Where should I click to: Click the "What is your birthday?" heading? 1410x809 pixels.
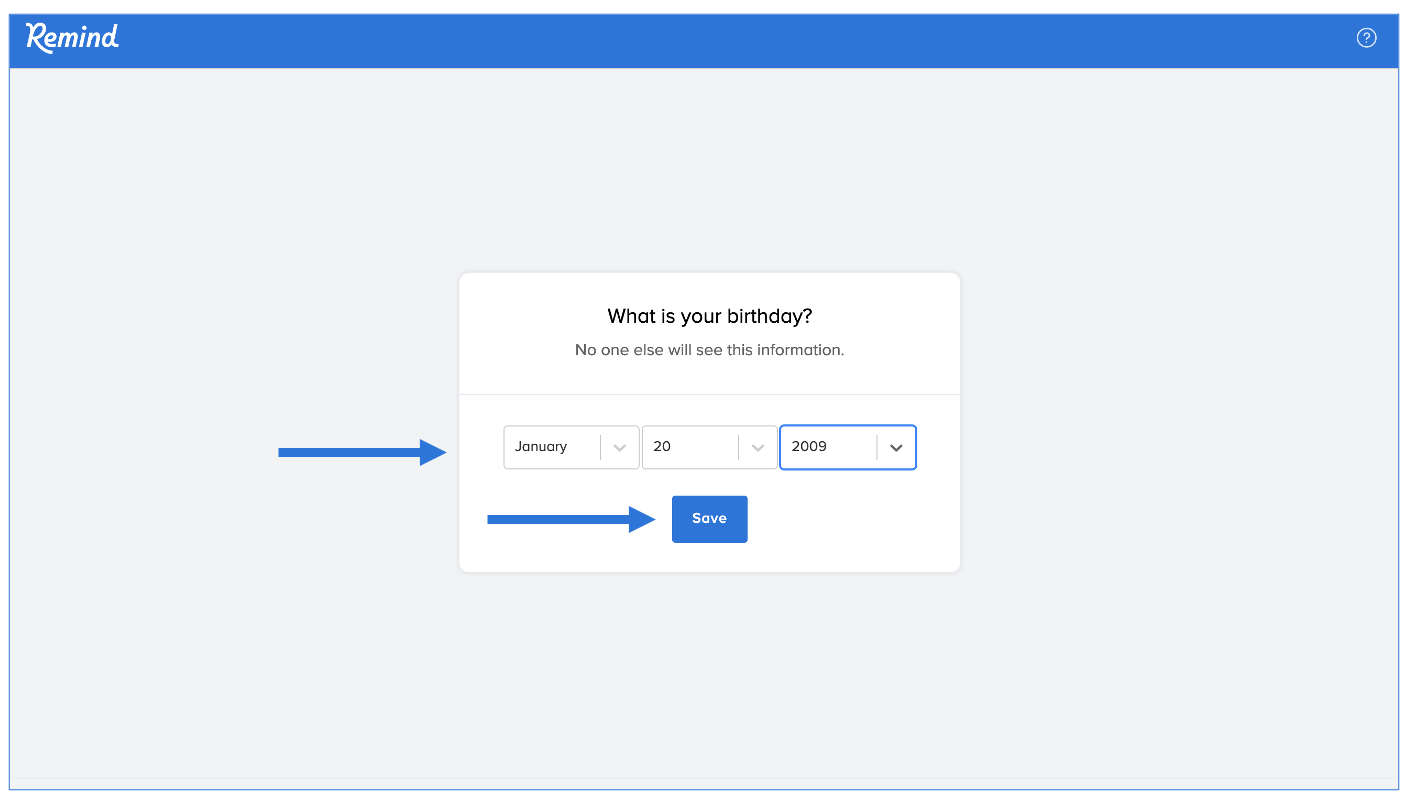pos(709,316)
